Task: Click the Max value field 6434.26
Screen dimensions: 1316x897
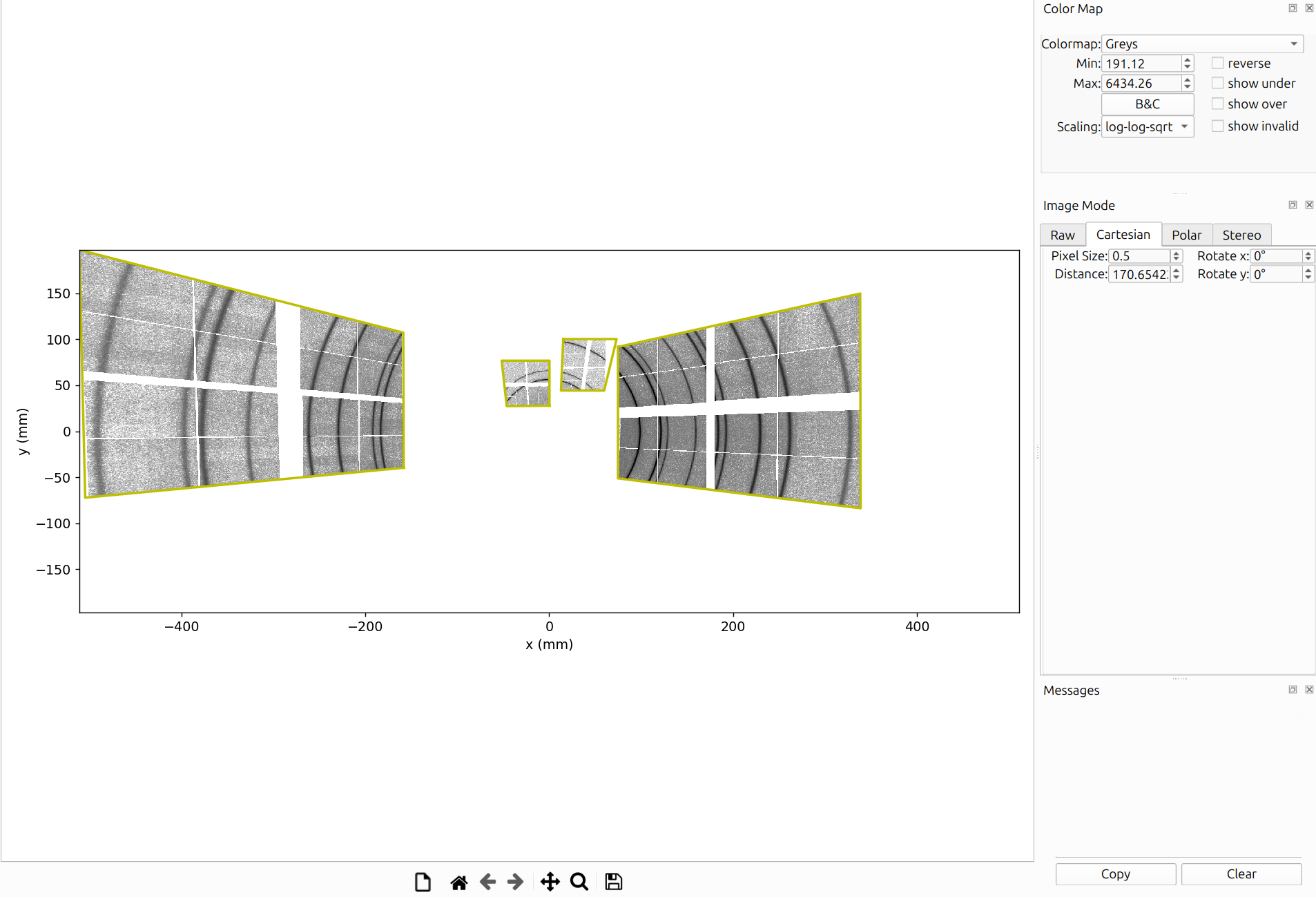Action: tap(1141, 84)
